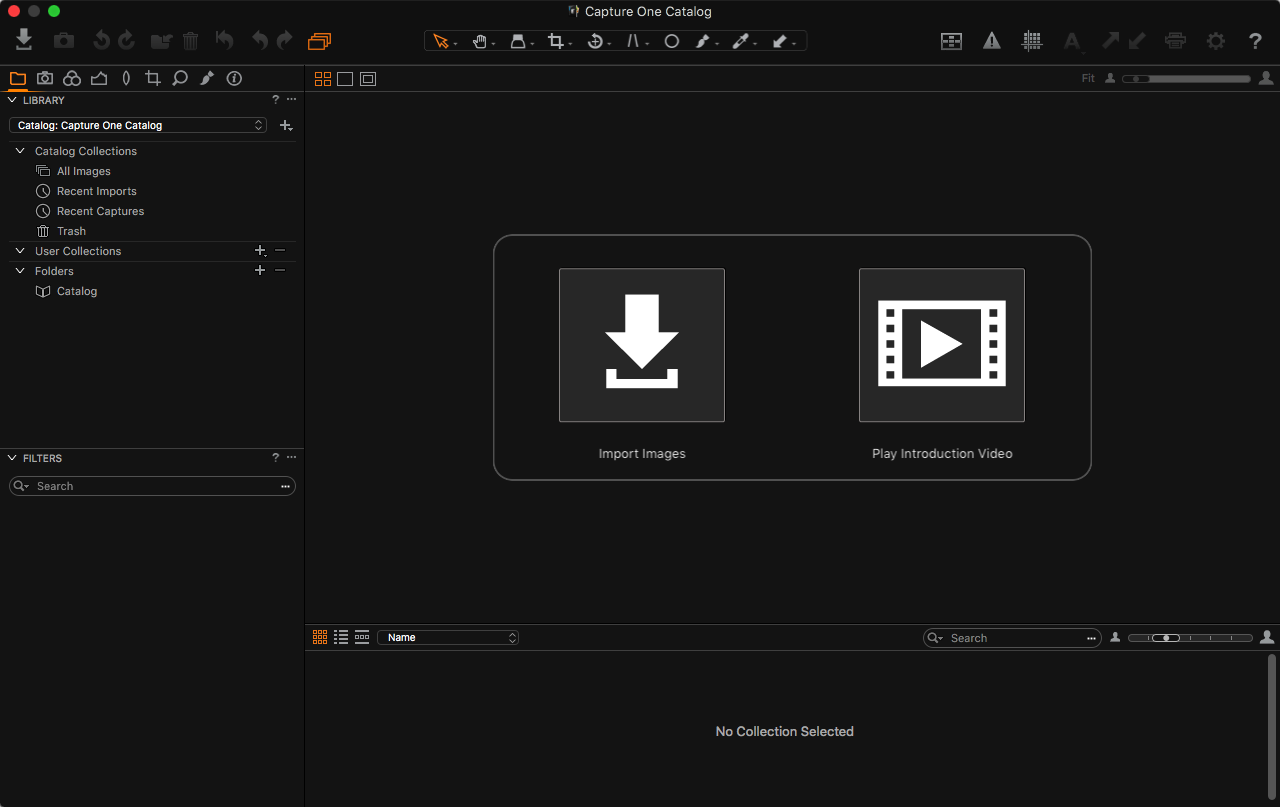Click the plus button next to the Catalog dropdown
Viewport: 1280px width, 807px height.
pyautogui.click(x=286, y=125)
